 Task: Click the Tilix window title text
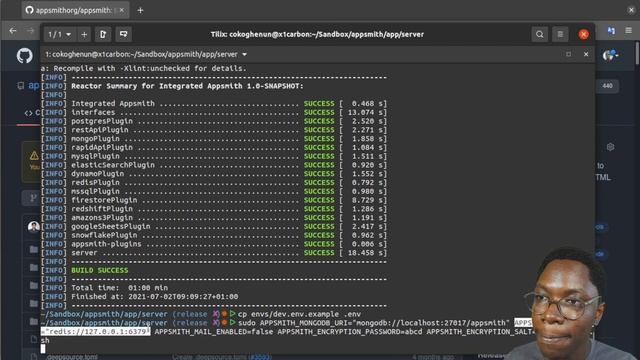[x=317, y=35]
